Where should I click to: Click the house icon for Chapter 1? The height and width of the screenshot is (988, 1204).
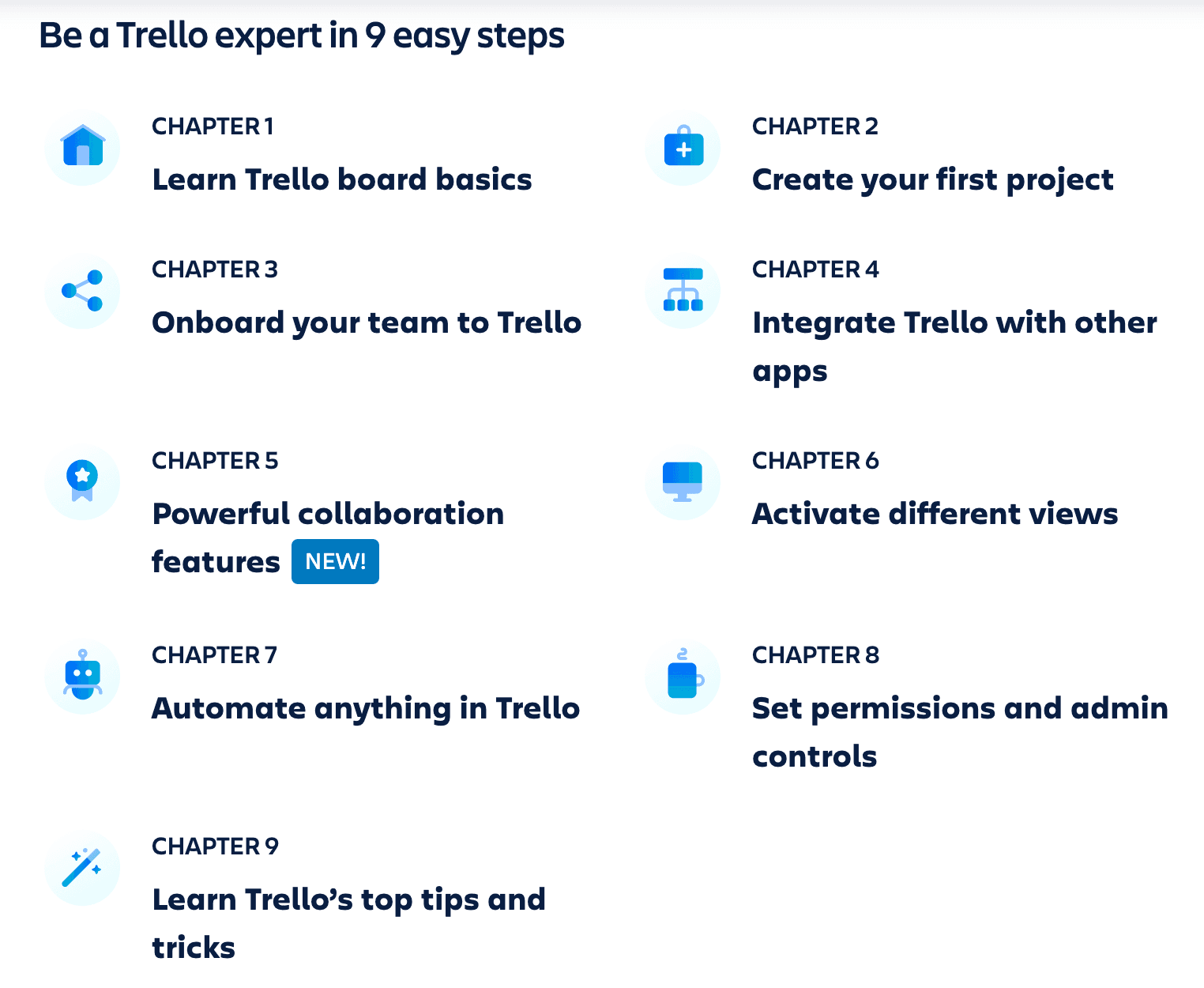[83, 147]
